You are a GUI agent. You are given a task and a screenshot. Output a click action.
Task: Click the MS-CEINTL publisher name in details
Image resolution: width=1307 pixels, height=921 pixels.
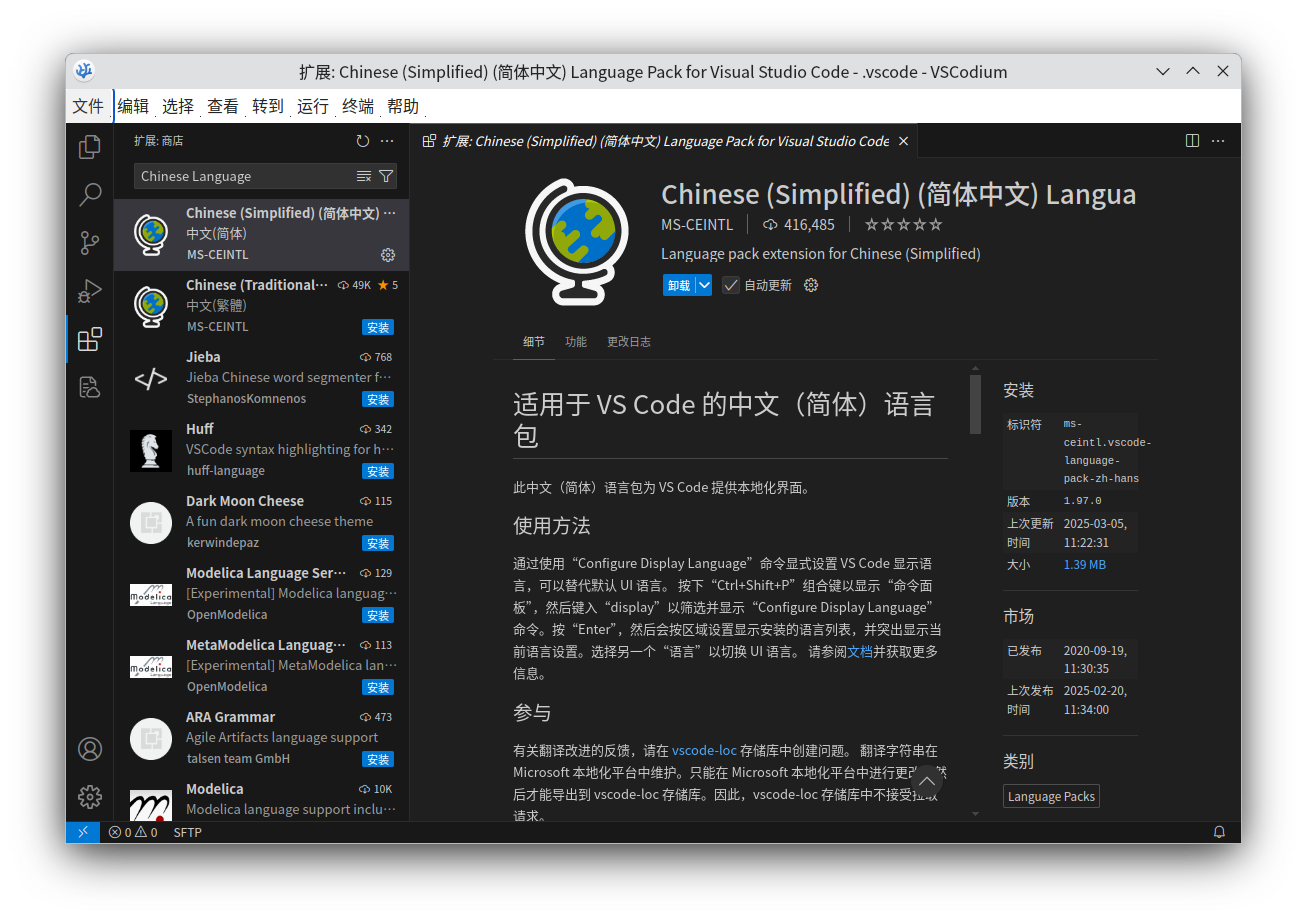[697, 224]
